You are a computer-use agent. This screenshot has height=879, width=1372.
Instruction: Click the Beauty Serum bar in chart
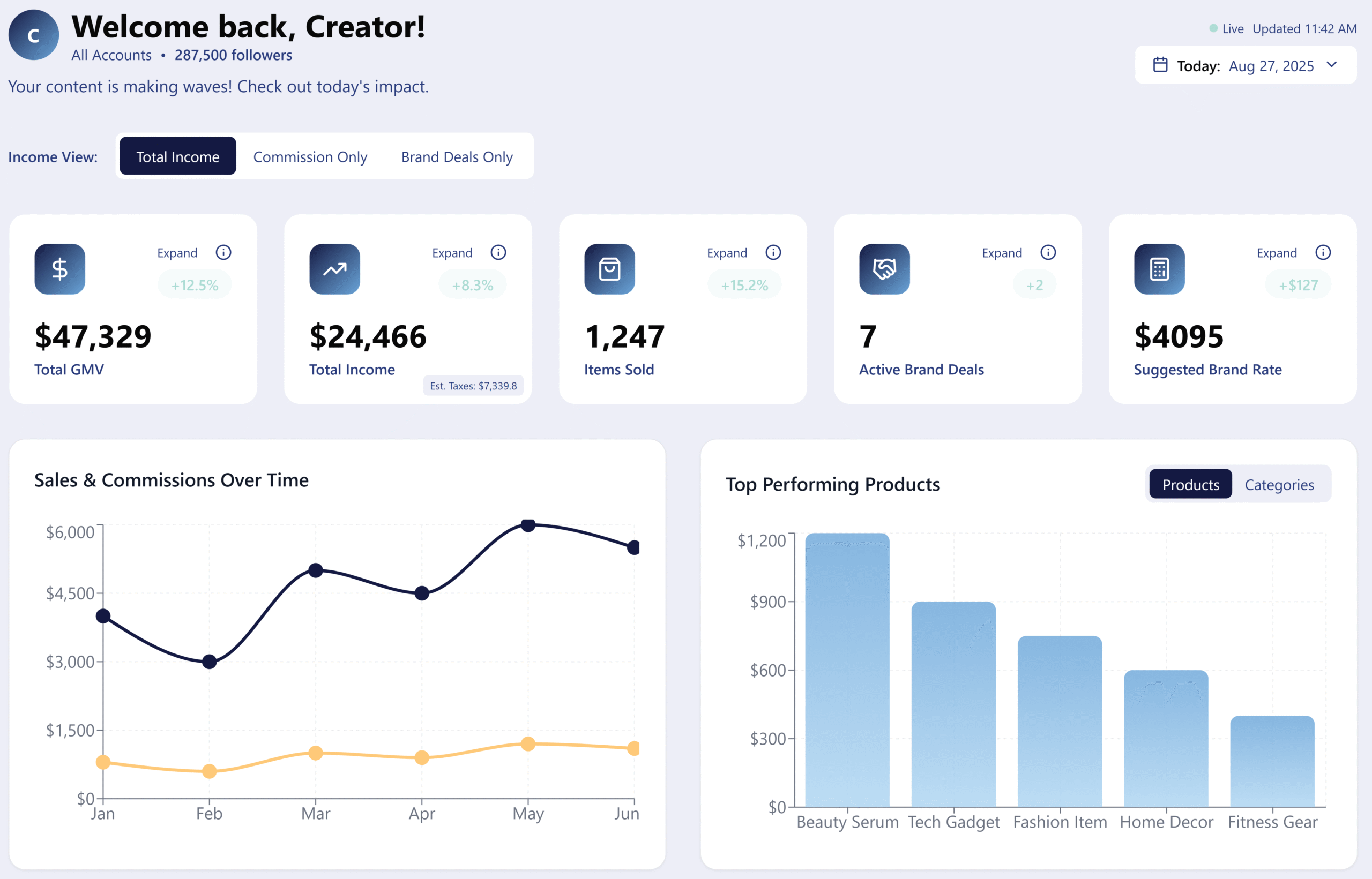847,671
